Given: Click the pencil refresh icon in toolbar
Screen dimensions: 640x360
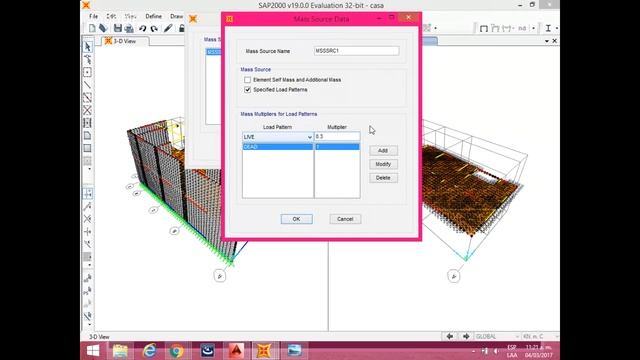Looking at the screenshot, I should click(168, 28).
